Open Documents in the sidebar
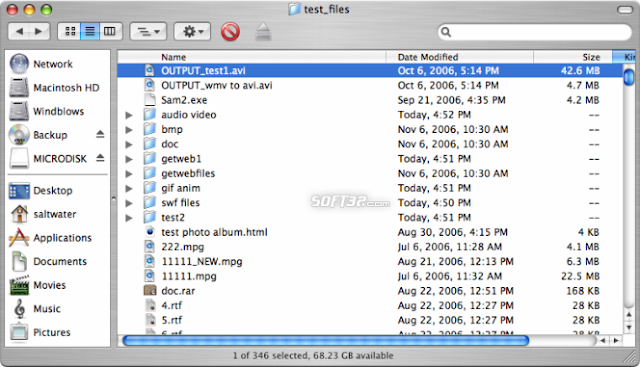The height and width of the screenshot is (367, 640). 48,262
